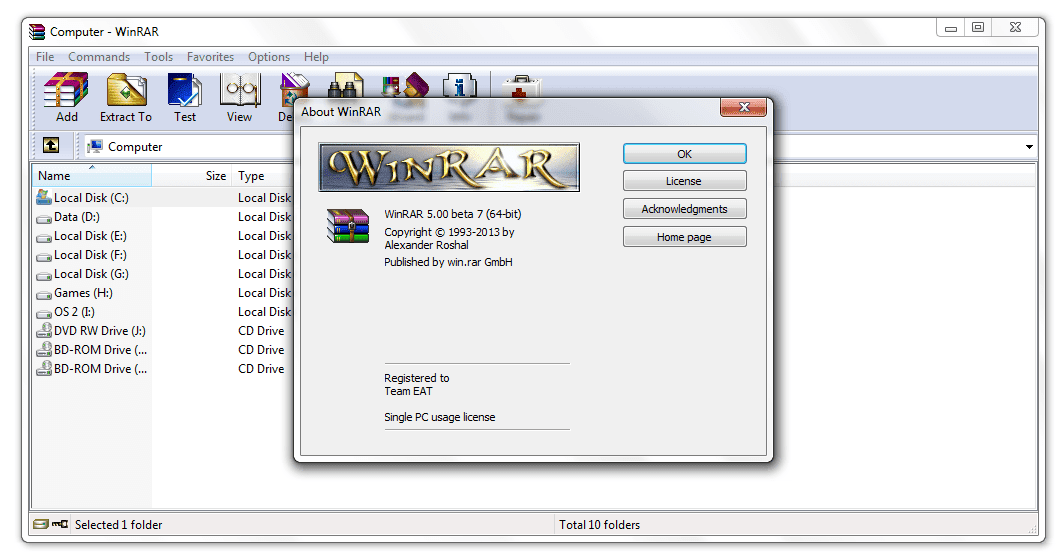The width and height of the screenshot is (1063, 558).
Task: Click the DVD RW Drive (J:) icon
Action: pos(43,330)
